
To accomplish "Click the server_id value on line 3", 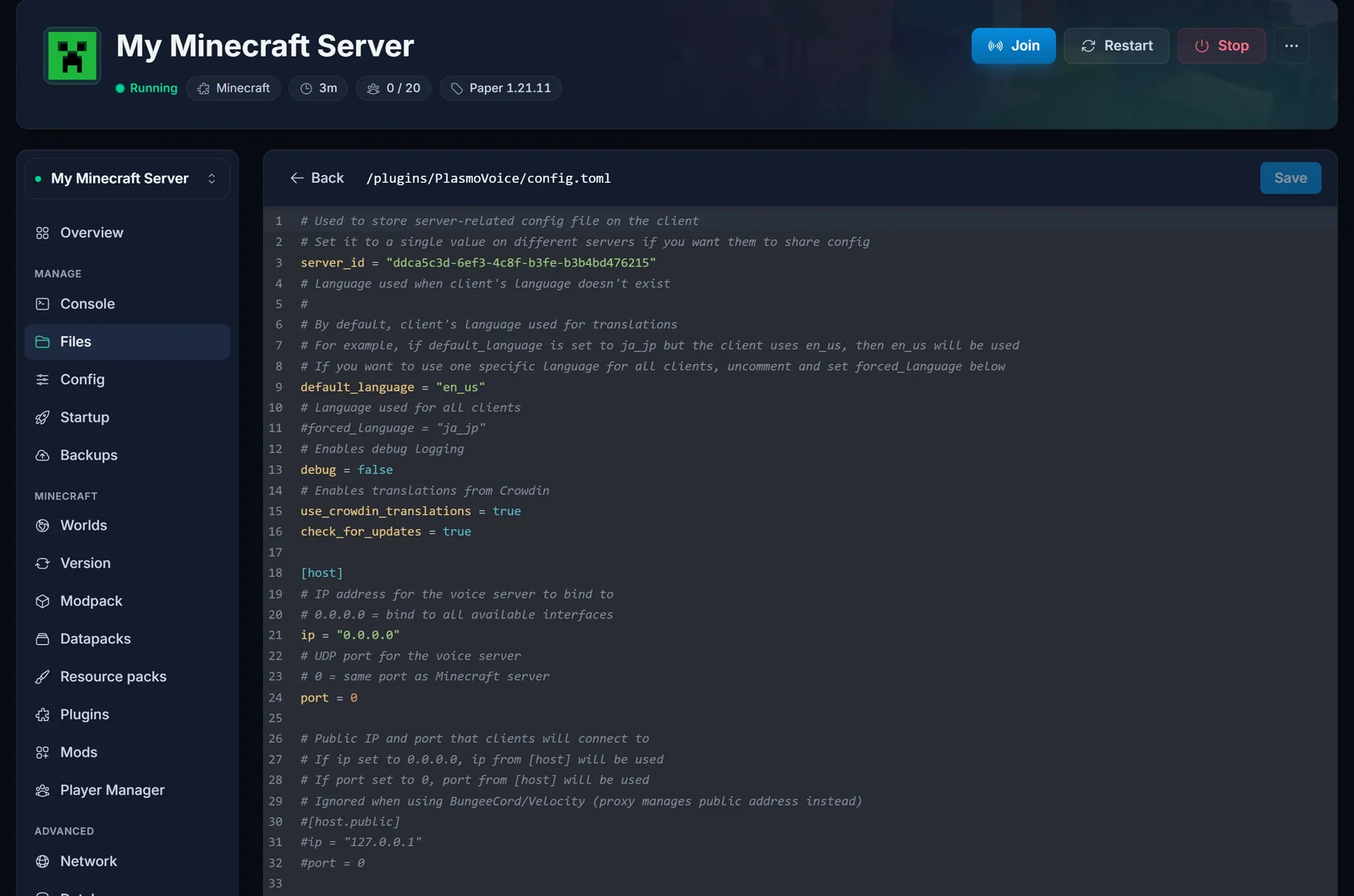I will (x=520, y=262).
